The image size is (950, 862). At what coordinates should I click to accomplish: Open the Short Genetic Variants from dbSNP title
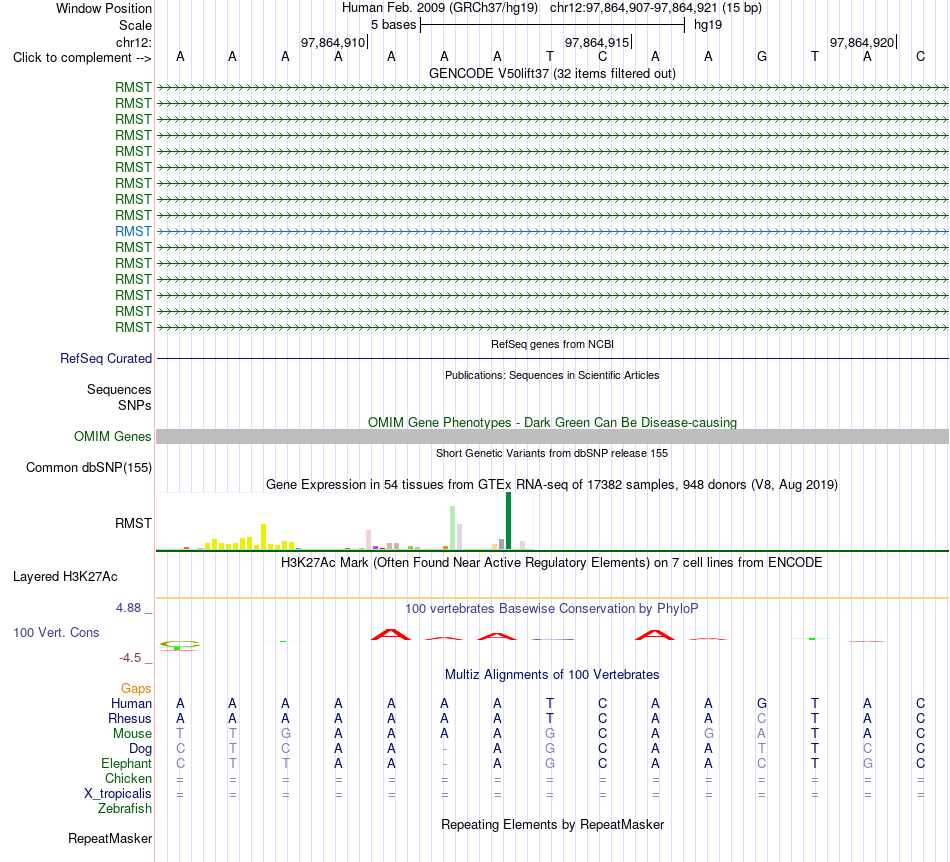coord(552,453)
